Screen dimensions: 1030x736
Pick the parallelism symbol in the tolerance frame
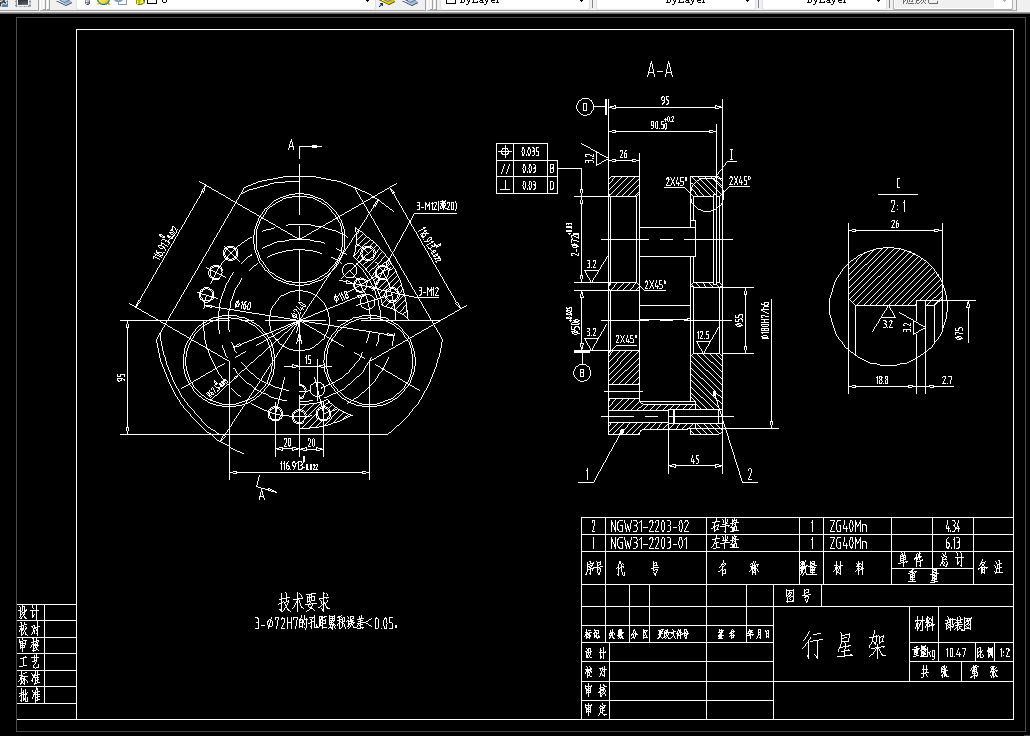click(x=505, y=169)
